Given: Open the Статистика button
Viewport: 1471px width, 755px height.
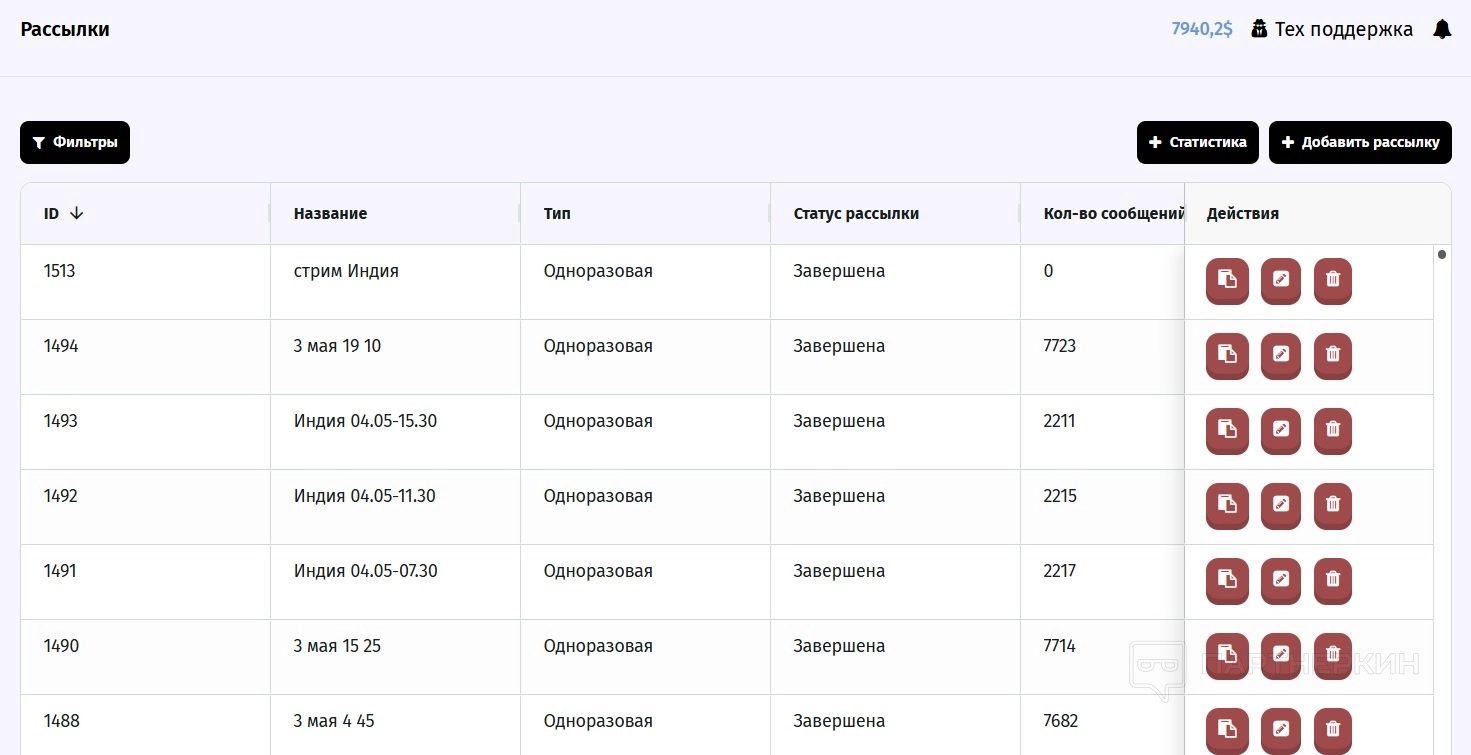Looking at the screenshot, I should (x=1197, y=142).
